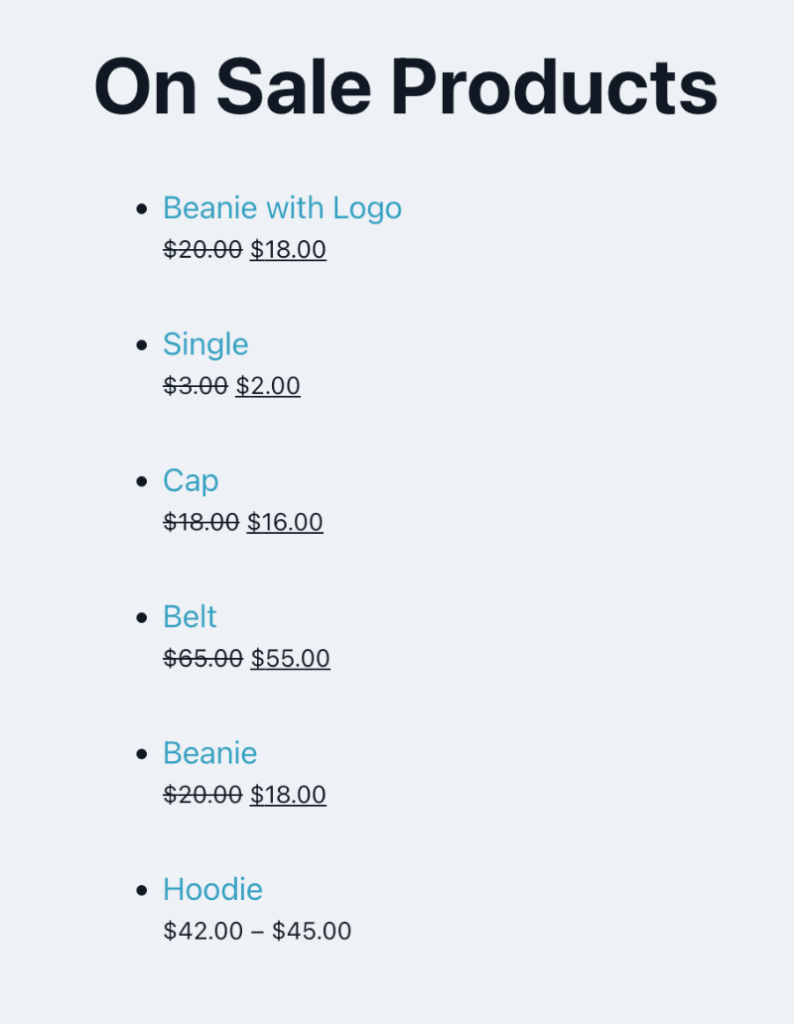Click Beanie with Logo's crossed-out $20.00 price
Viewport: 794px width, 1024px height.
[202, 249]
